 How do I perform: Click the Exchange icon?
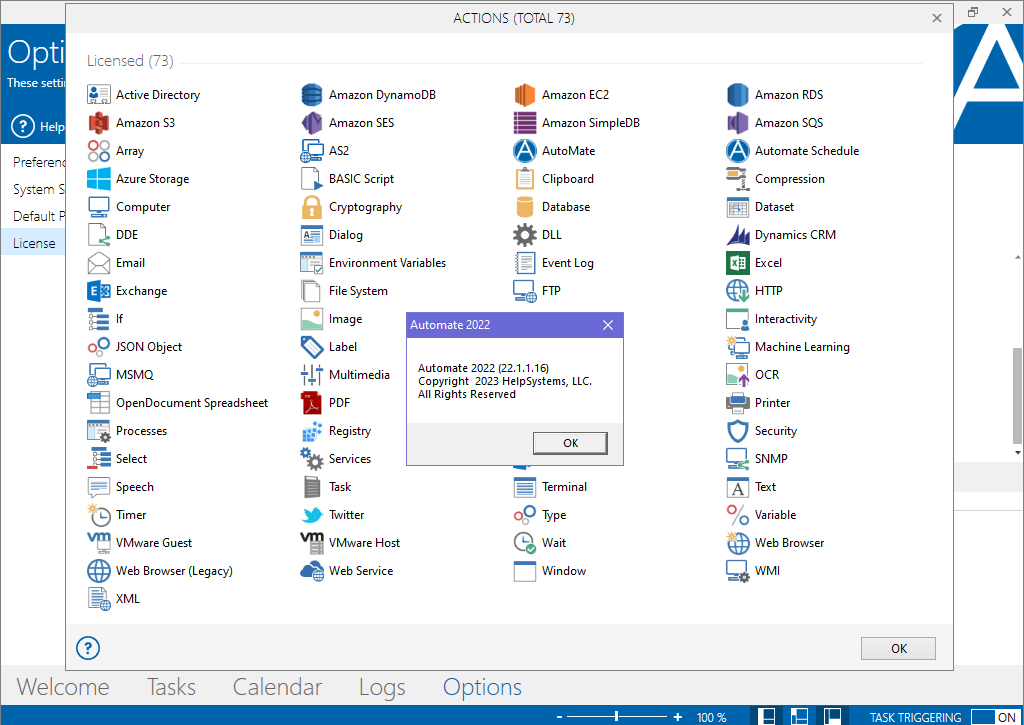pyautogui.click(x=99, y=291)
